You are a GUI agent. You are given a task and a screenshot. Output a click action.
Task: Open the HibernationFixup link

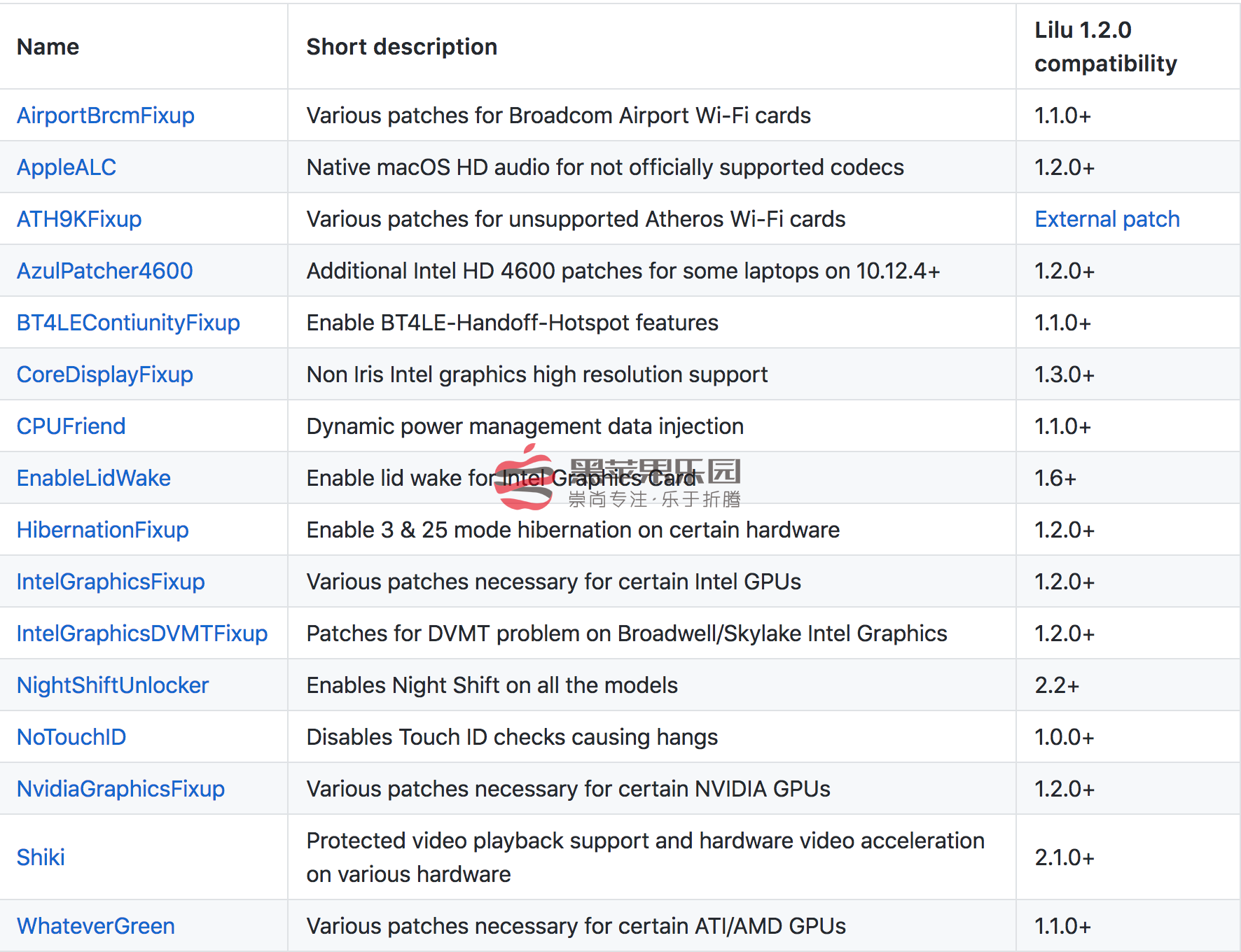pos(103,530)
